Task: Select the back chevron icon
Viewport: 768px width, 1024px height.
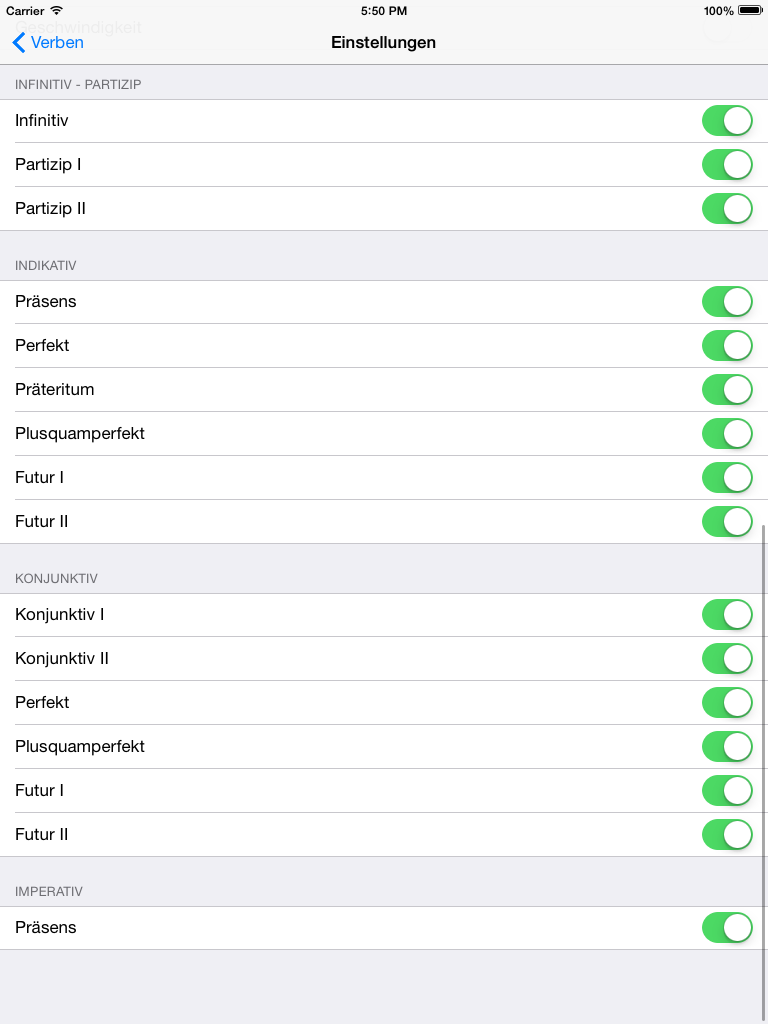Action: click(x=18, y=43)
